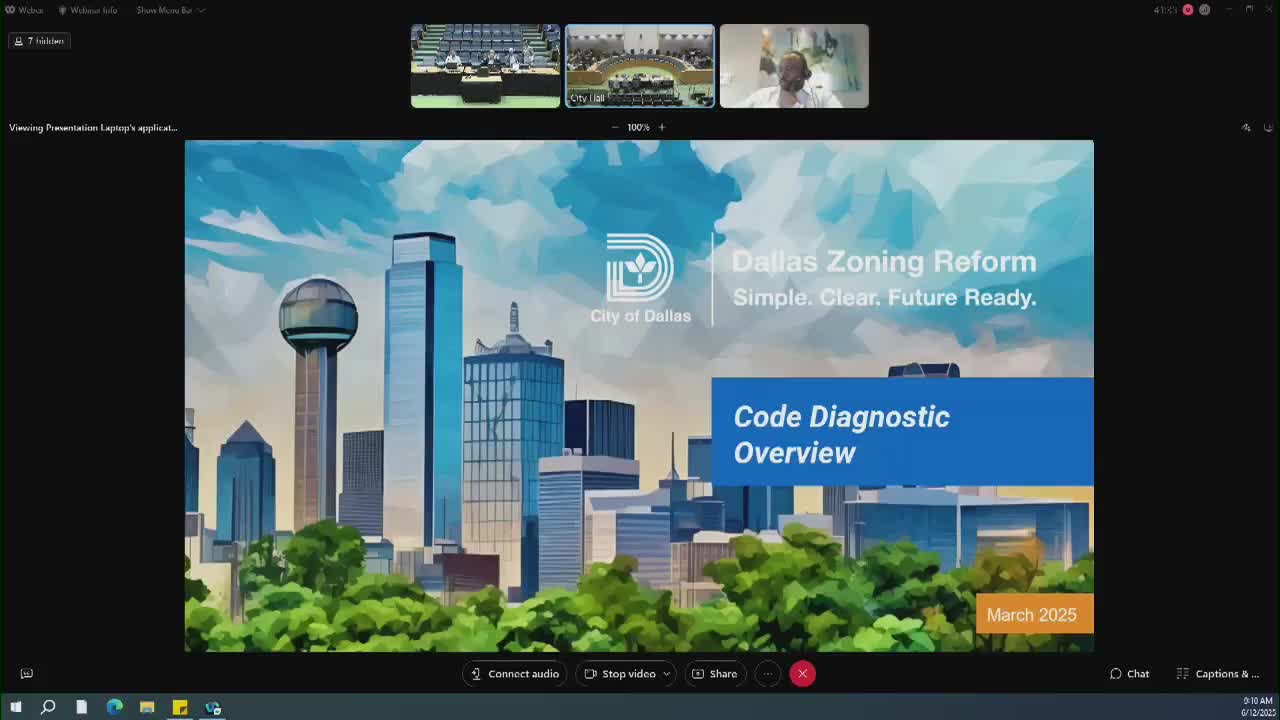Click the Dallas Zoning Reform heading

tap(884, 262)
